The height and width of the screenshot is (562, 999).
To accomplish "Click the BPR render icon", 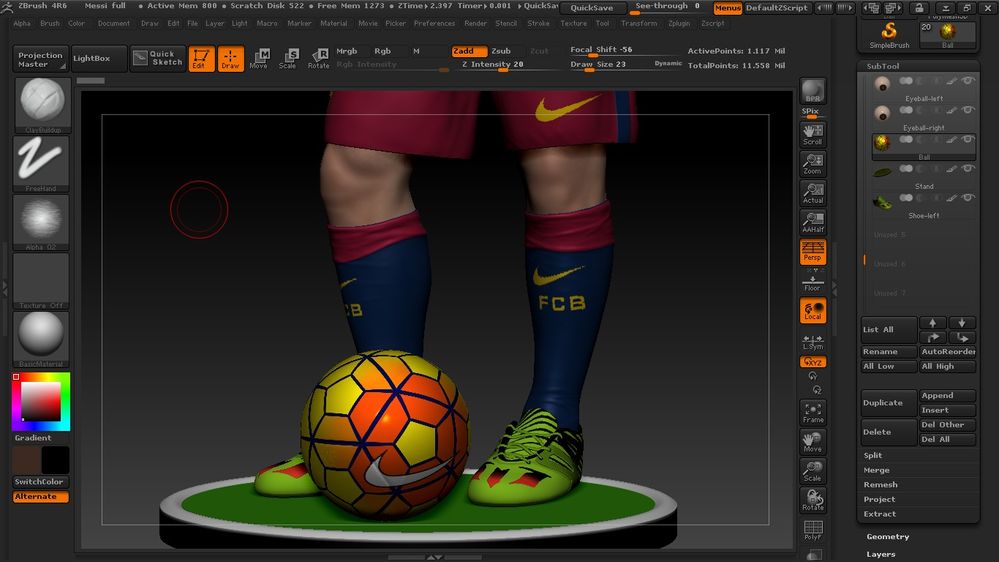I will (813, 90).
